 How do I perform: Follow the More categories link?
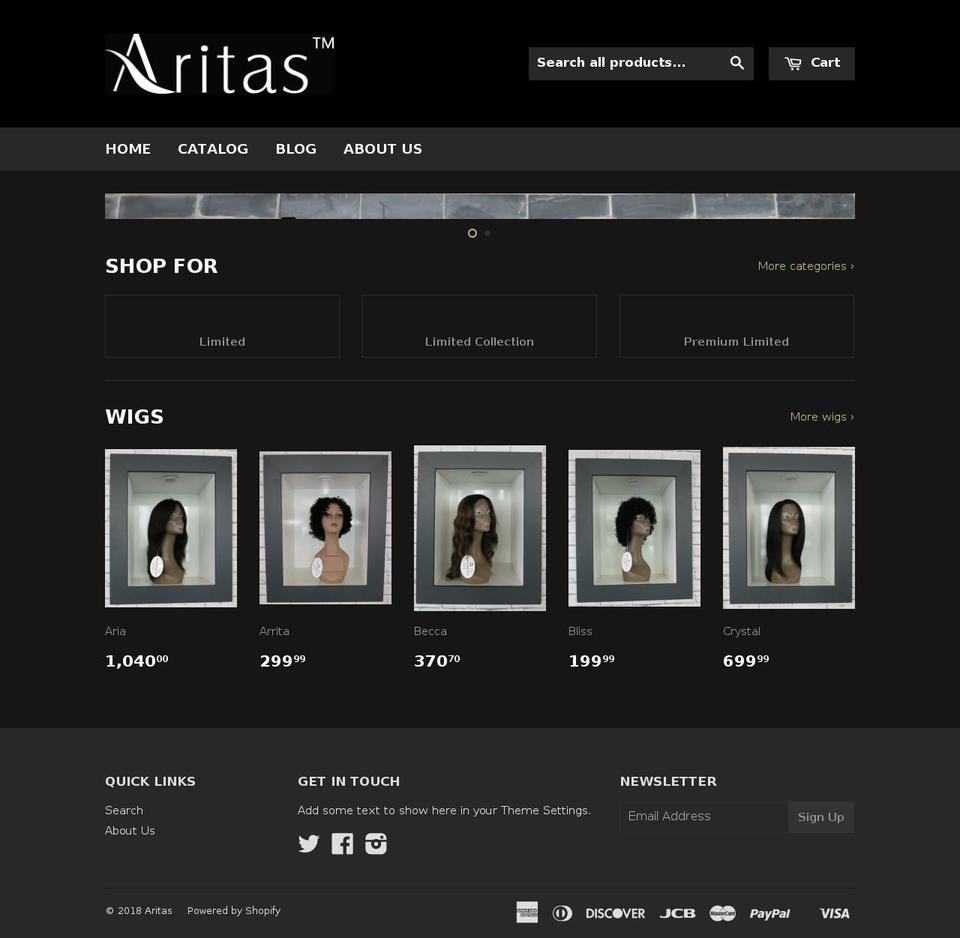coord(806,266)
